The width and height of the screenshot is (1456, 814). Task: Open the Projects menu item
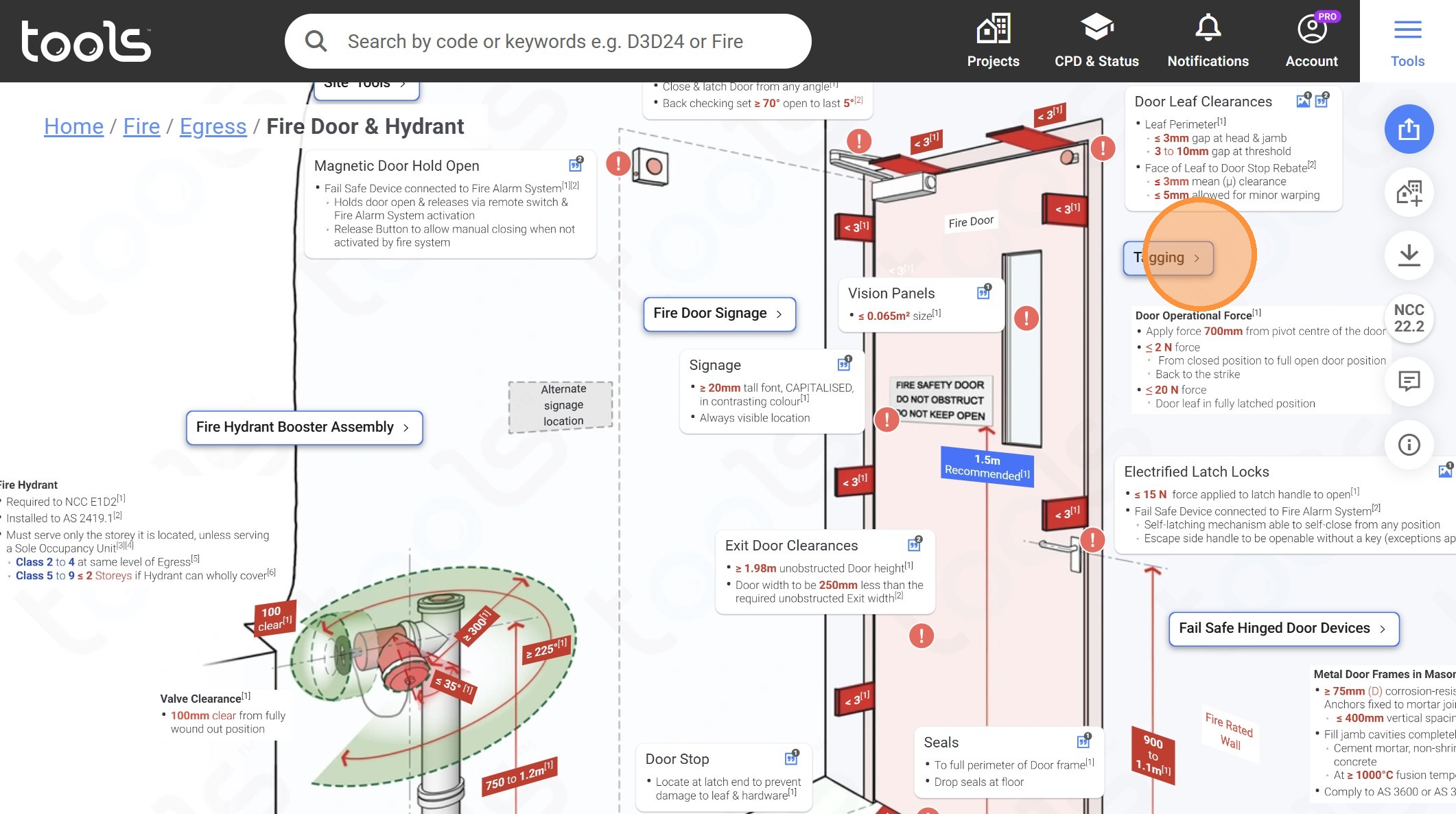coord(993,41)
